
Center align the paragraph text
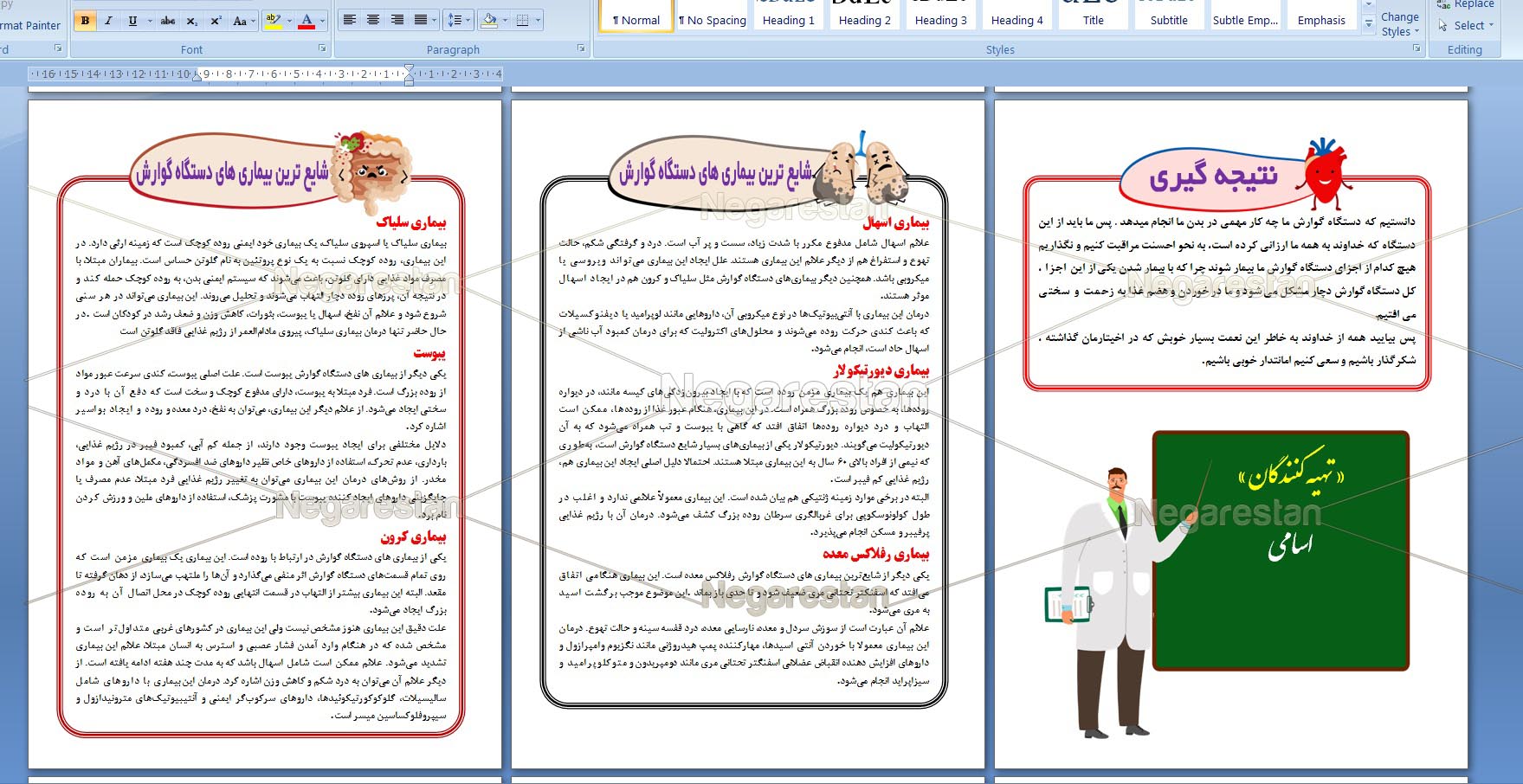[373, 20]
